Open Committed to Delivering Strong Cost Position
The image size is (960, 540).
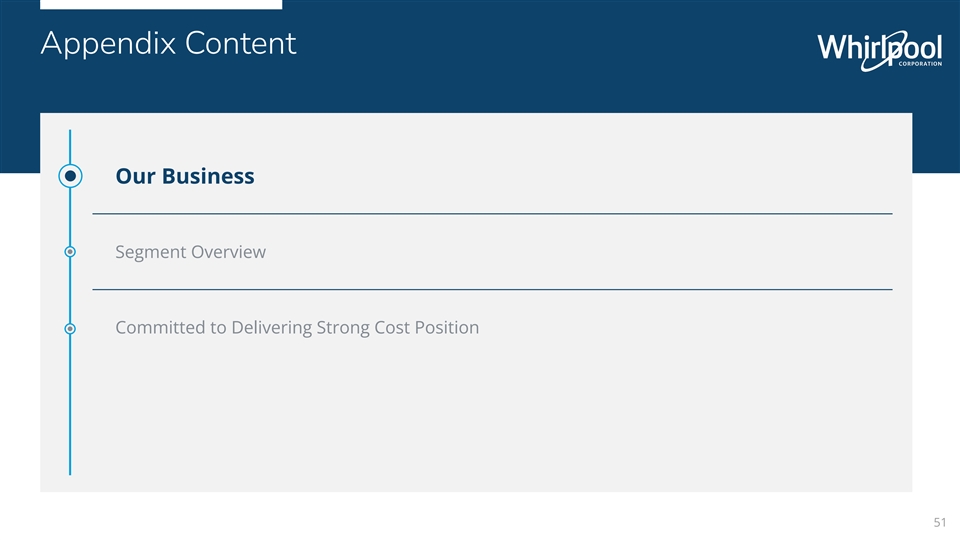point(297,328)
